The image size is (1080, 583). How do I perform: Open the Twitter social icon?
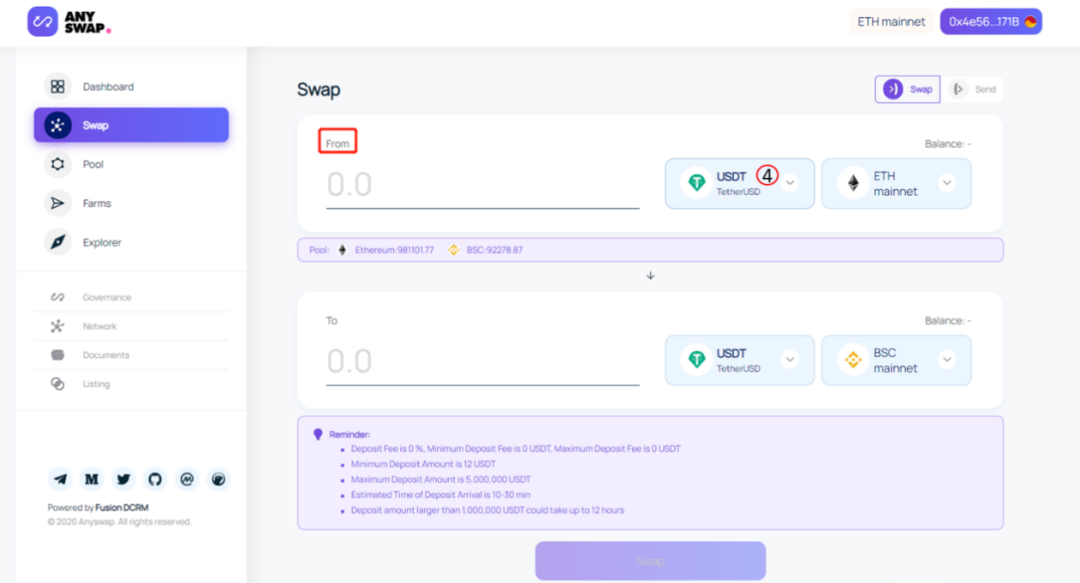(x=123, y=479)
